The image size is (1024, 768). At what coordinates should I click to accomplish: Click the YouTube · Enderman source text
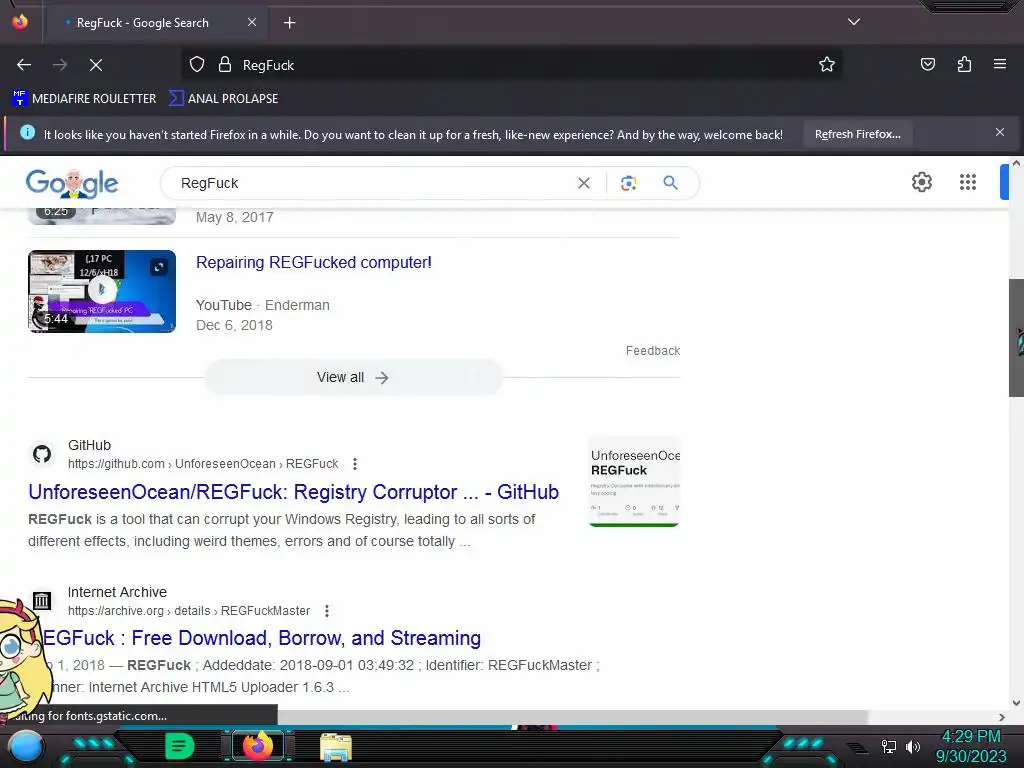tap(263, 305)
